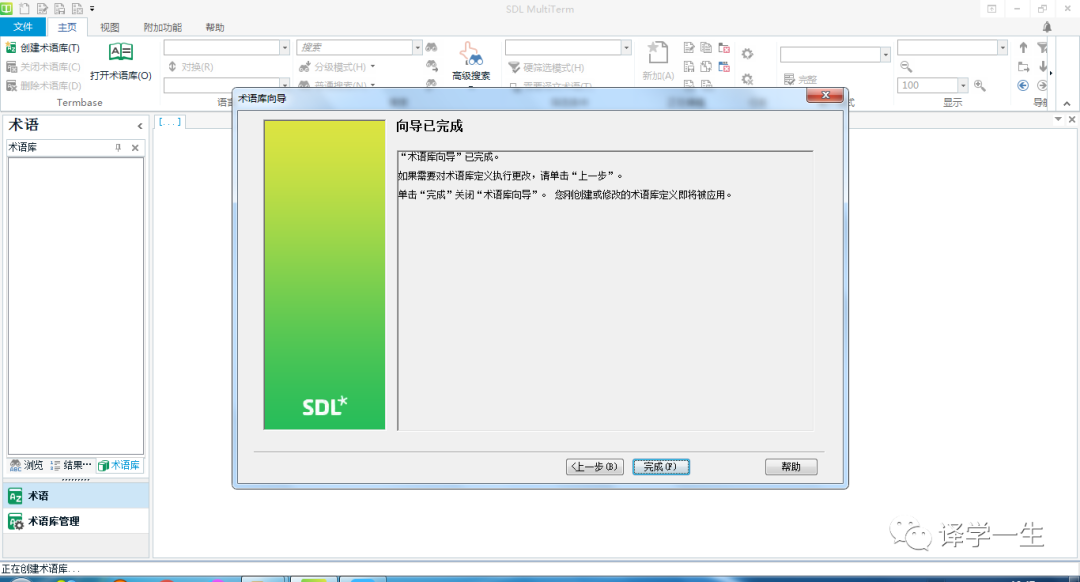The height and width of the screenshot is (582, 1080).
Task: Collapse the 术语 side panel chevron
Action: pos(140,126)
